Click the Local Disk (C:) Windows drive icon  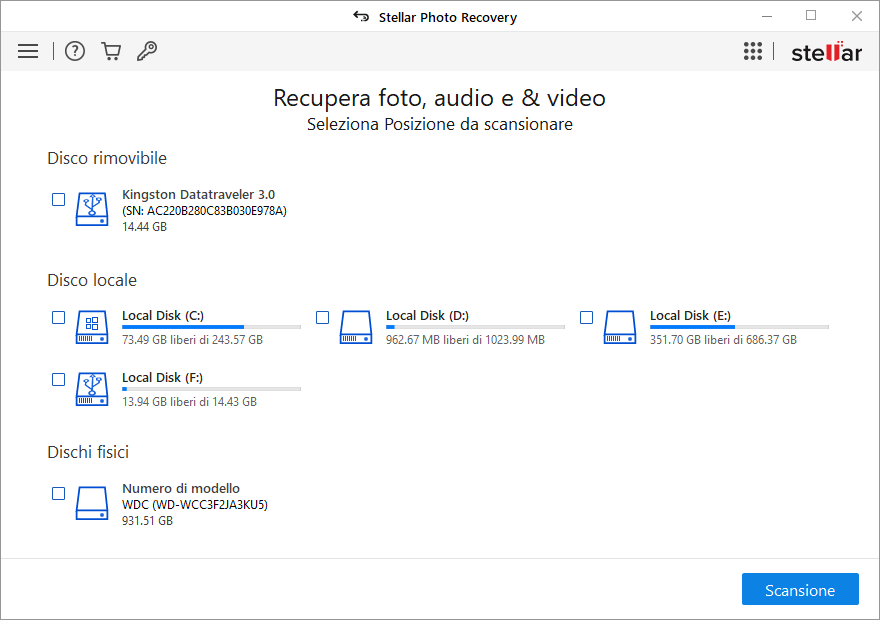(92, 328)
